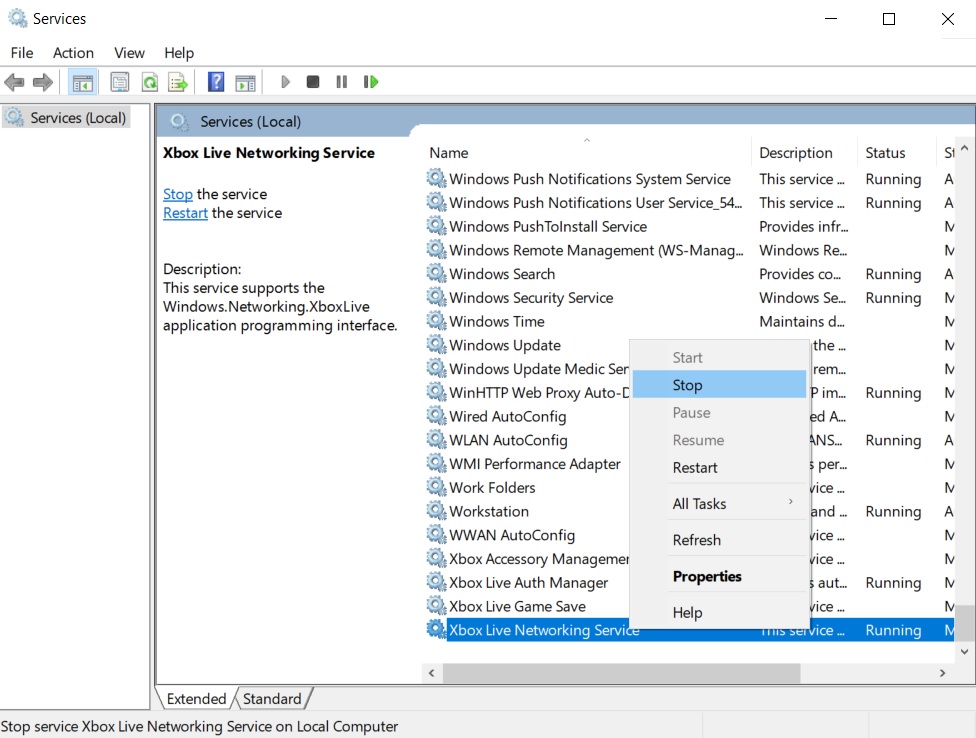The width and height of the screenshot is (976, 738).
Task: Select Xbox Live Auth Manager service name
Action: tap(528, 582)
